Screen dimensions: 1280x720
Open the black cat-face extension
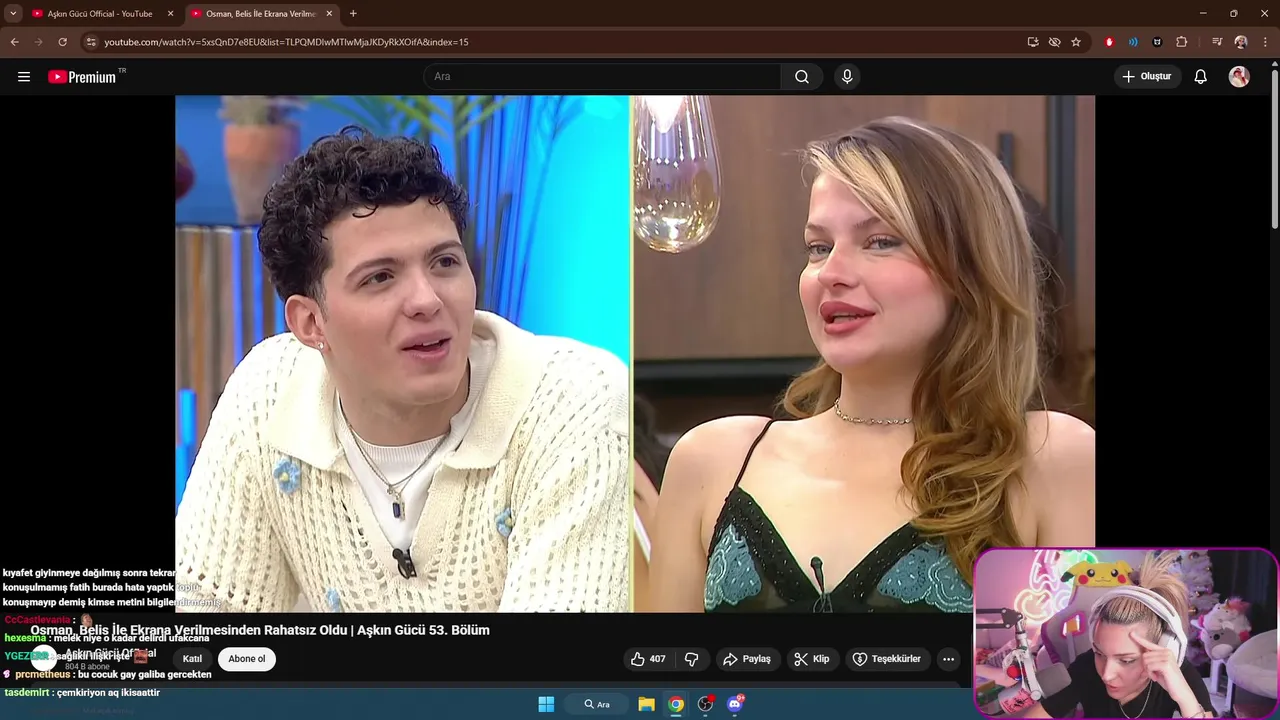[x=1157, y=42]
